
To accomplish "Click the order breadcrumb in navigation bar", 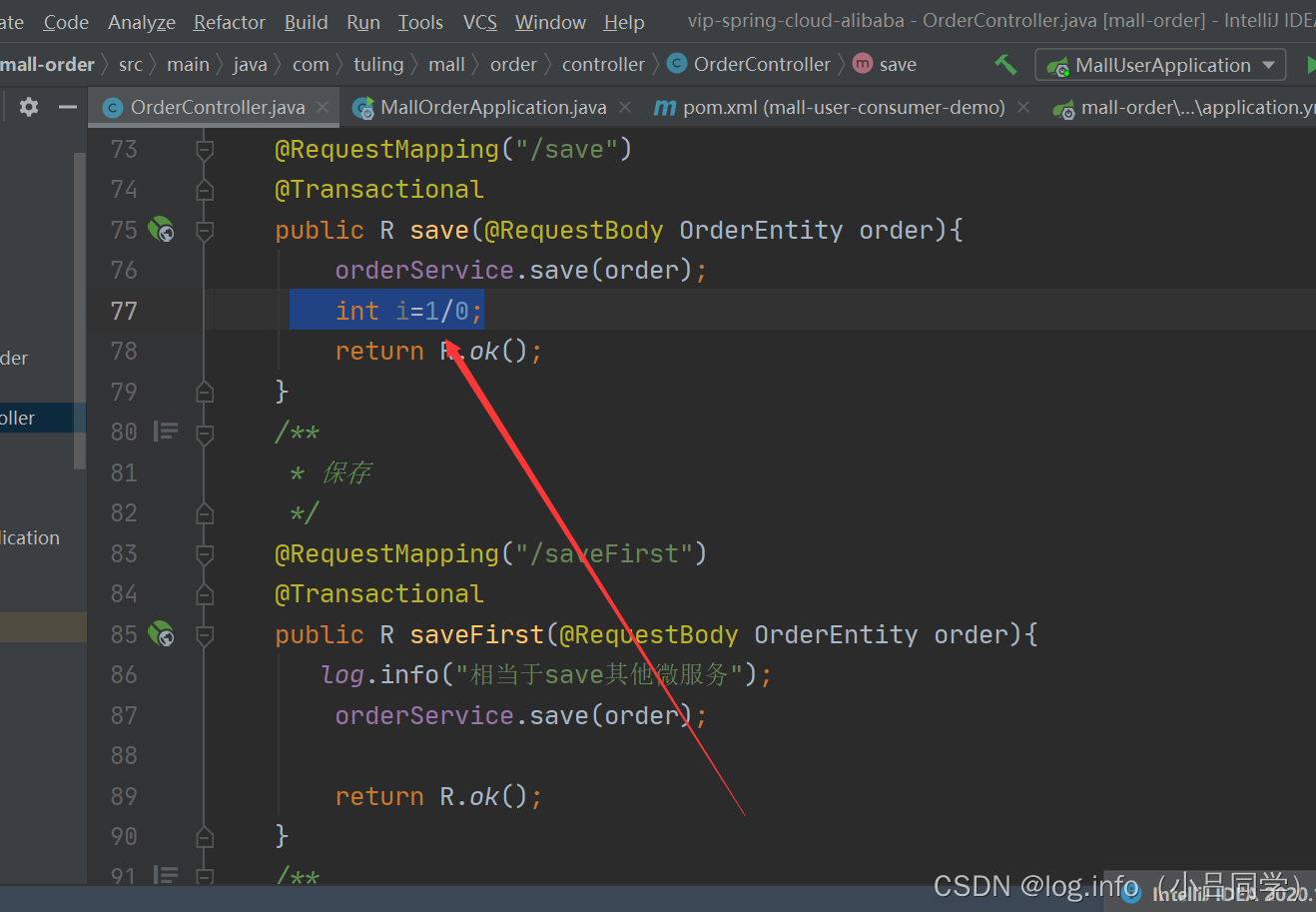I will 513,65.
